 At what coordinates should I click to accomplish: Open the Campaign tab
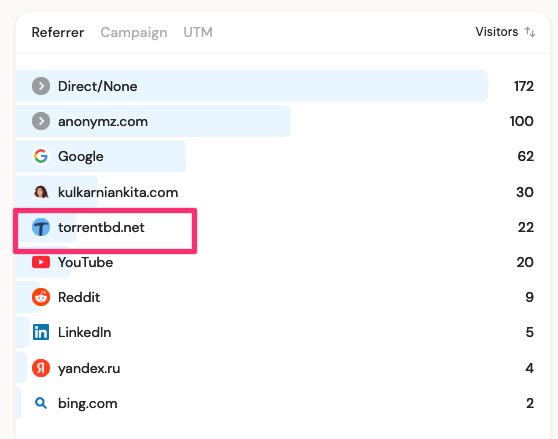coord(134,32)
